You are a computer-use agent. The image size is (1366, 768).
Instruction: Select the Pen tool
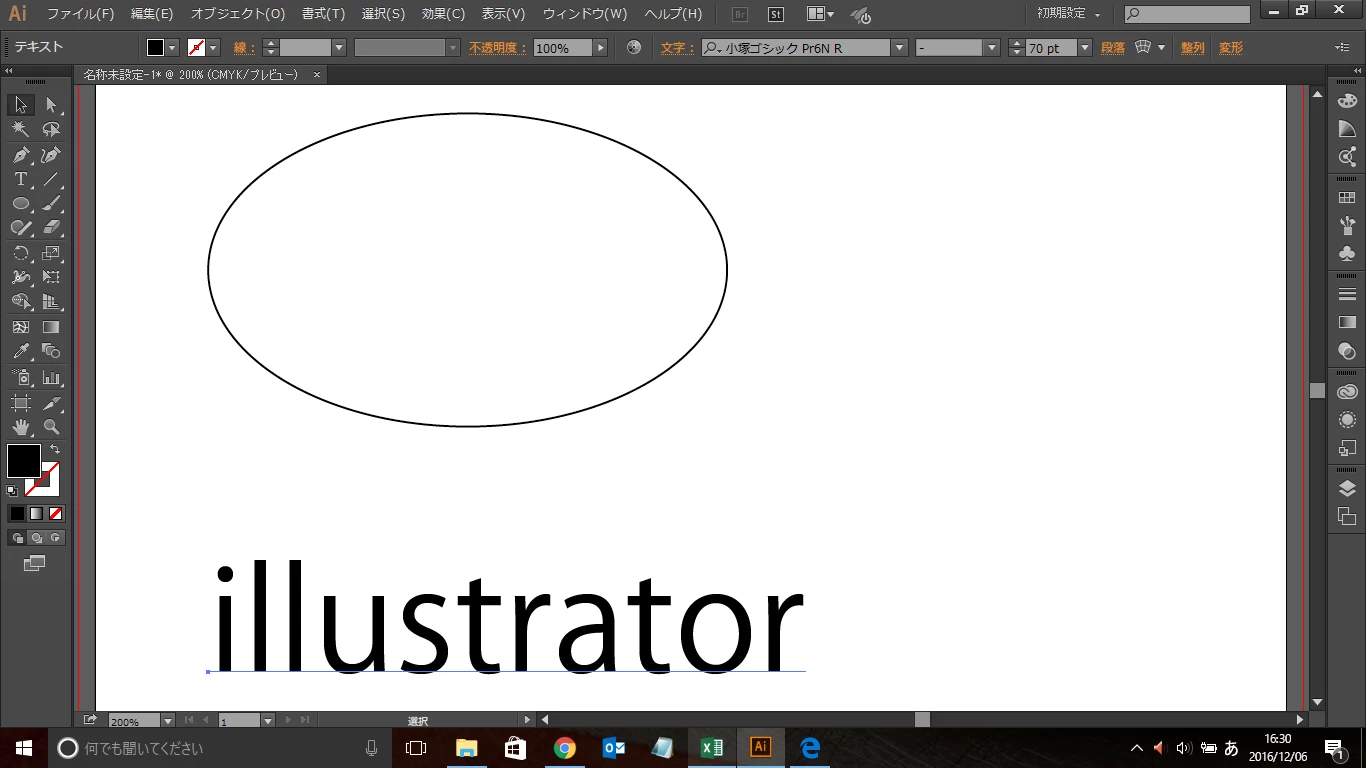[20, 155]
